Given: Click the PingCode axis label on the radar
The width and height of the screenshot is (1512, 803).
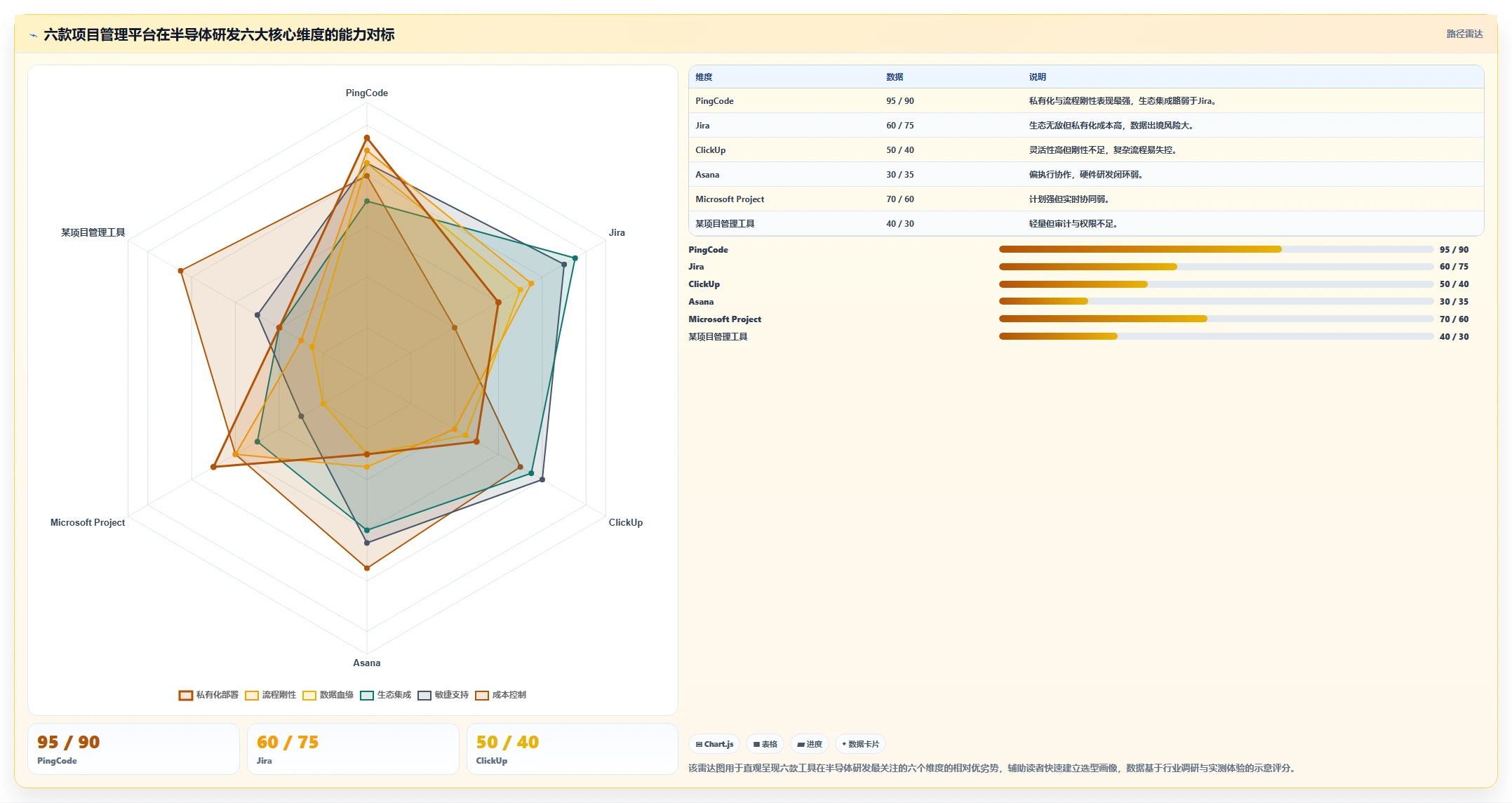Looking at the screenshot, I should [366, 93].
